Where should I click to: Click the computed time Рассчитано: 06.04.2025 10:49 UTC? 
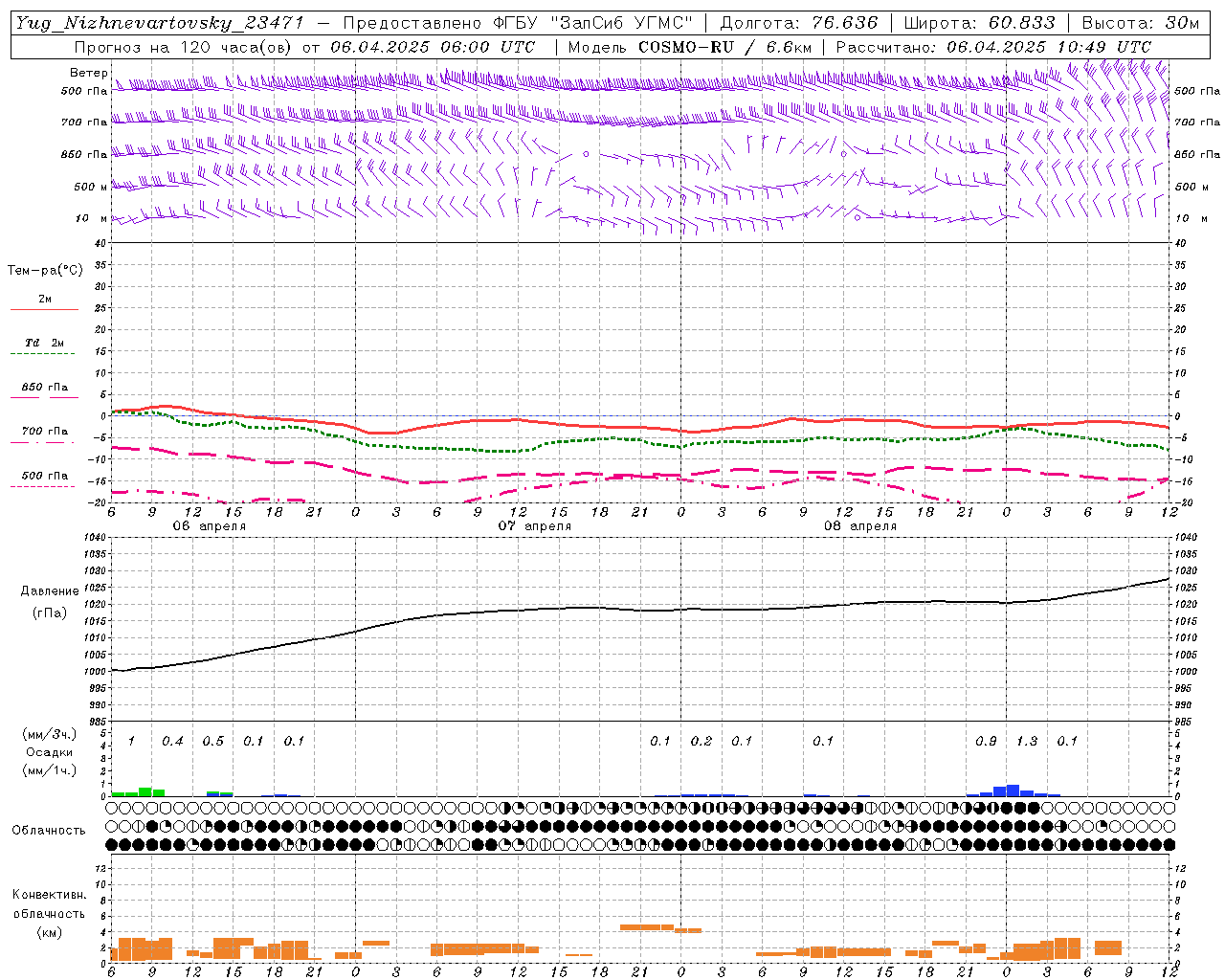pyautogui.click(x=993, y=47)
